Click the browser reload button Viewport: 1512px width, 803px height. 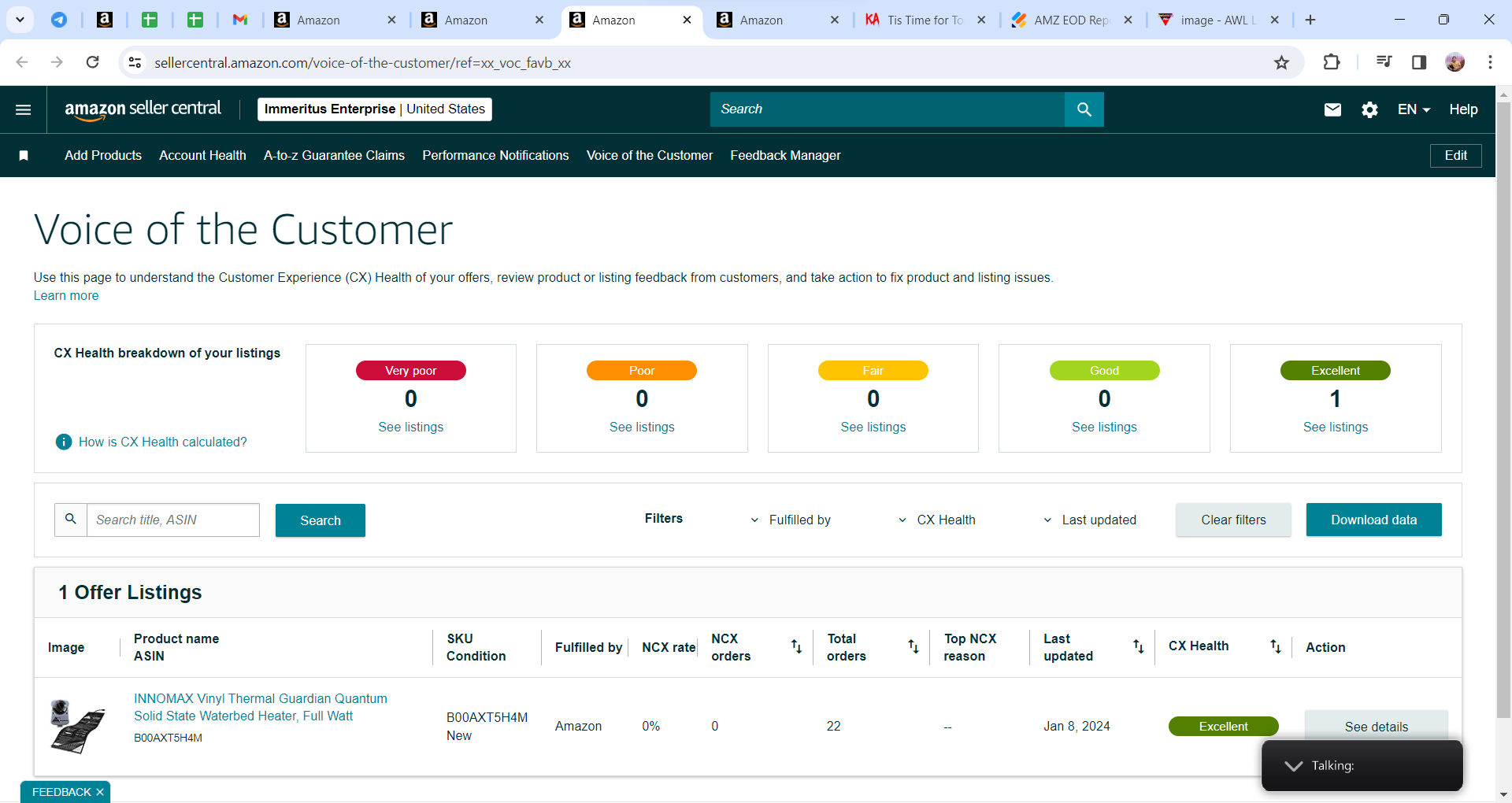click(92, 62)
